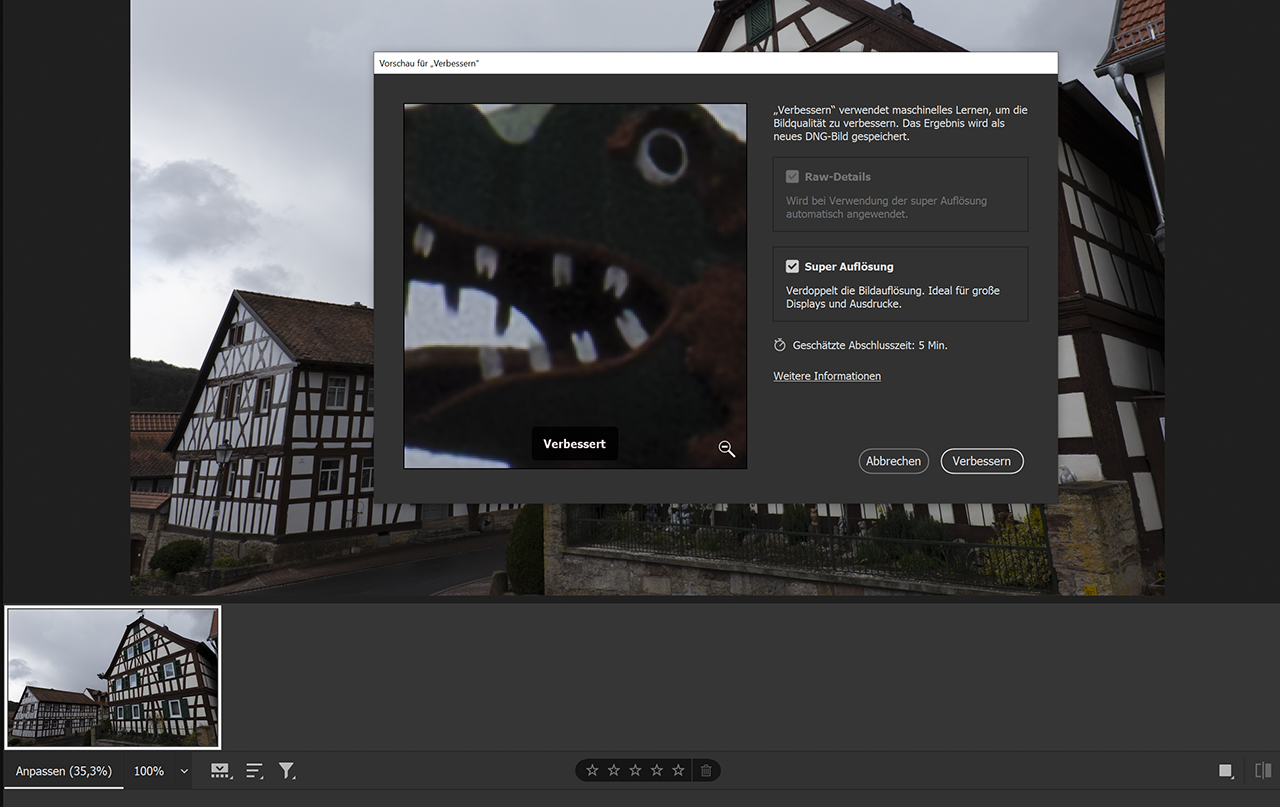Give the photo a five-star rating
This screenshot has width=1280, height=807.
pos(678,770)
